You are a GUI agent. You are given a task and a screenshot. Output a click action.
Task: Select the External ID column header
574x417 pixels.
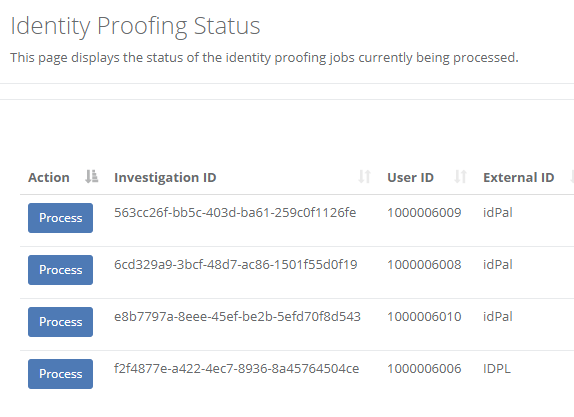tap(518, 178)
